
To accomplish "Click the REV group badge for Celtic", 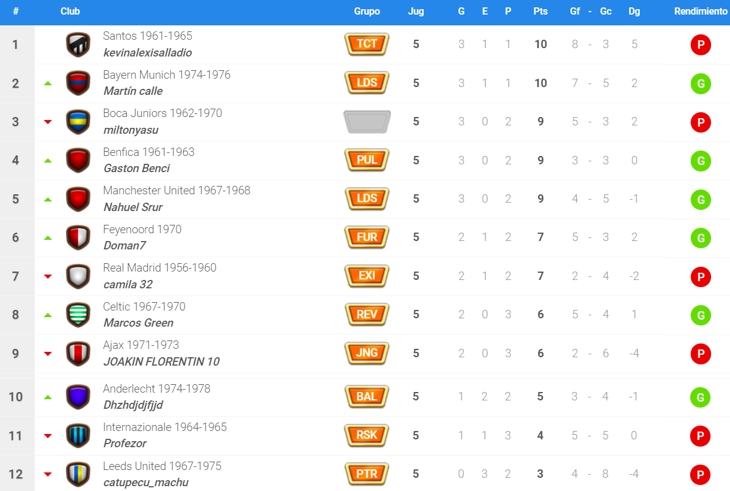I will [x=367, y=315].
